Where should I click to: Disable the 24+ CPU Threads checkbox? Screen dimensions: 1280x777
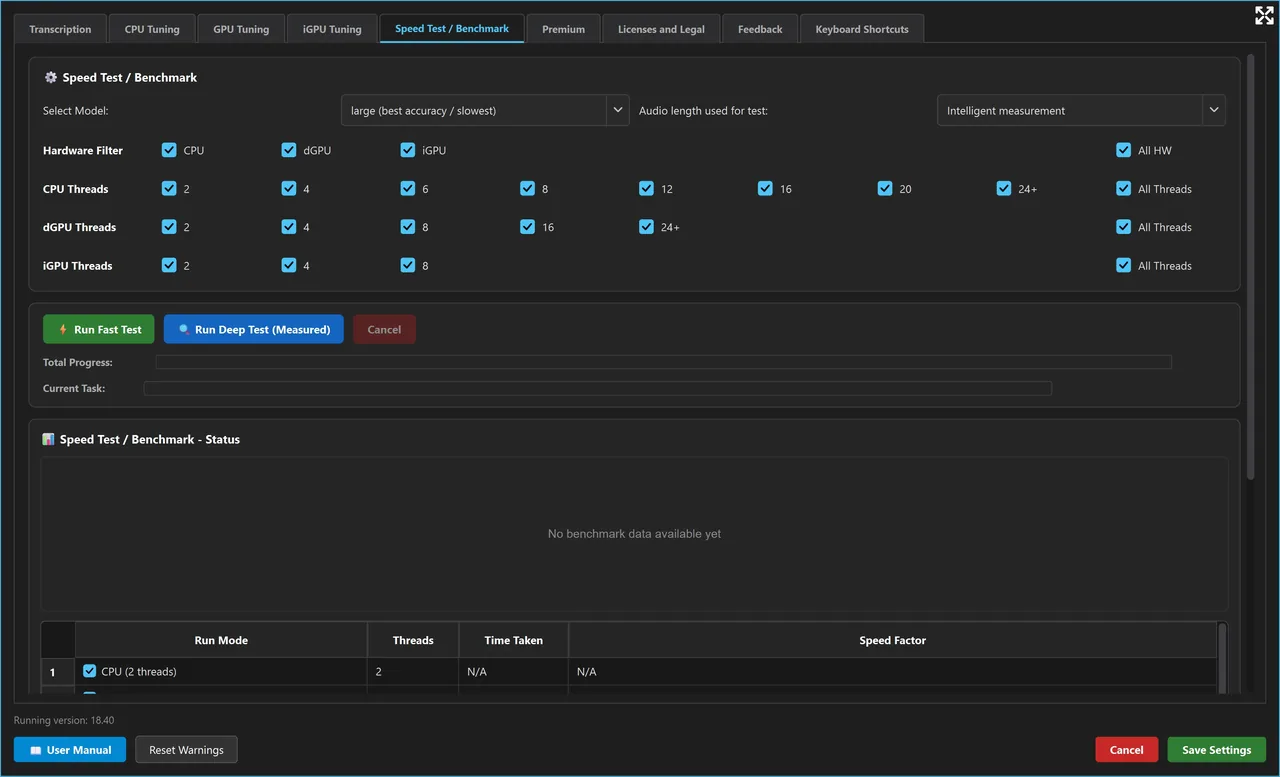pos(1004,188)
